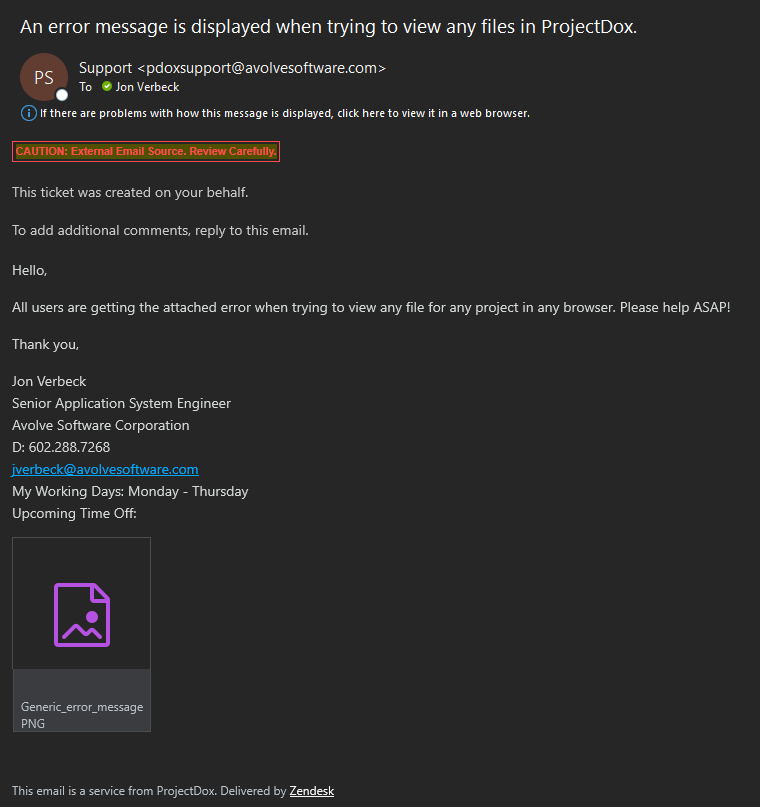Click the notice to view message in browser
The height and width of the screenshot is (807, 760).
(285, 113)
